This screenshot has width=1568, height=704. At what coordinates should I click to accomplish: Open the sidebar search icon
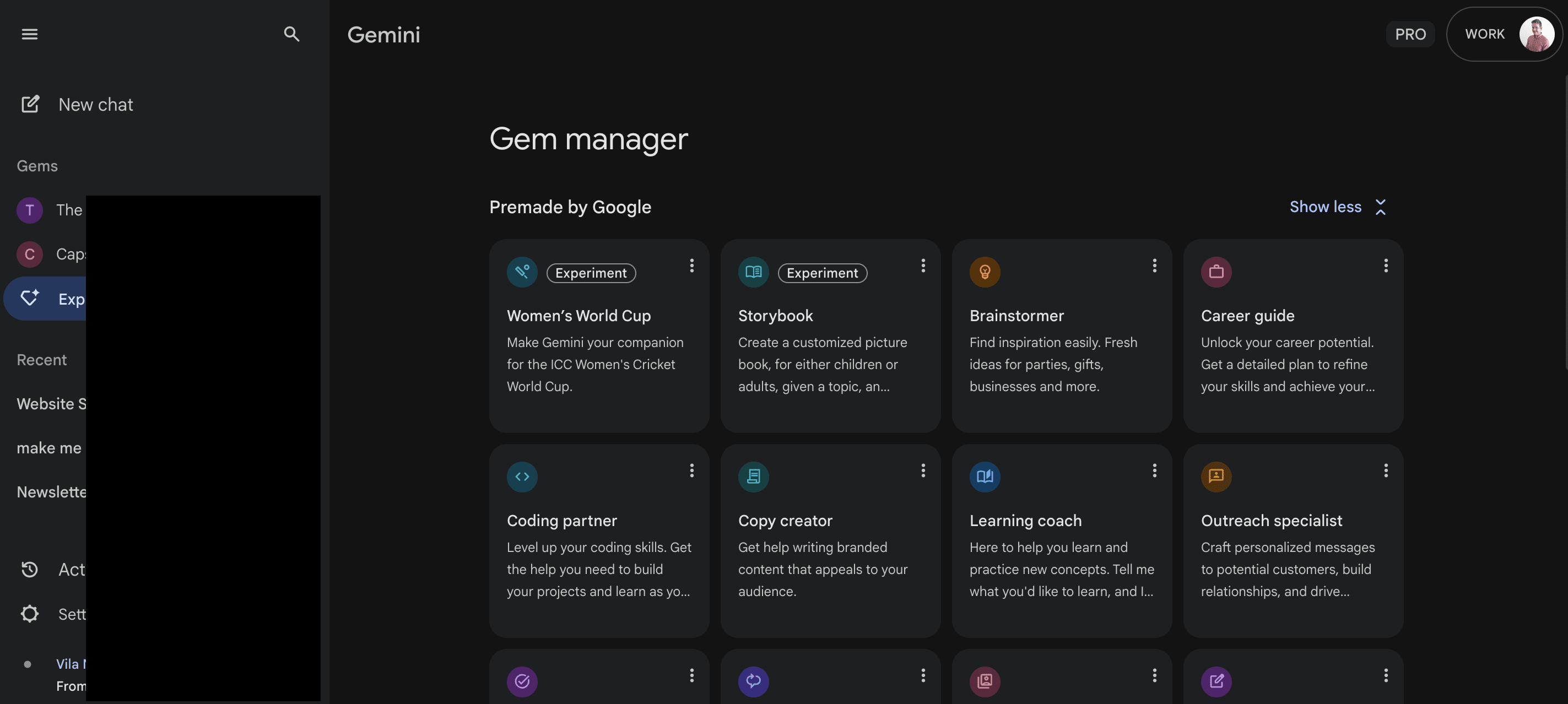point(291,34)
